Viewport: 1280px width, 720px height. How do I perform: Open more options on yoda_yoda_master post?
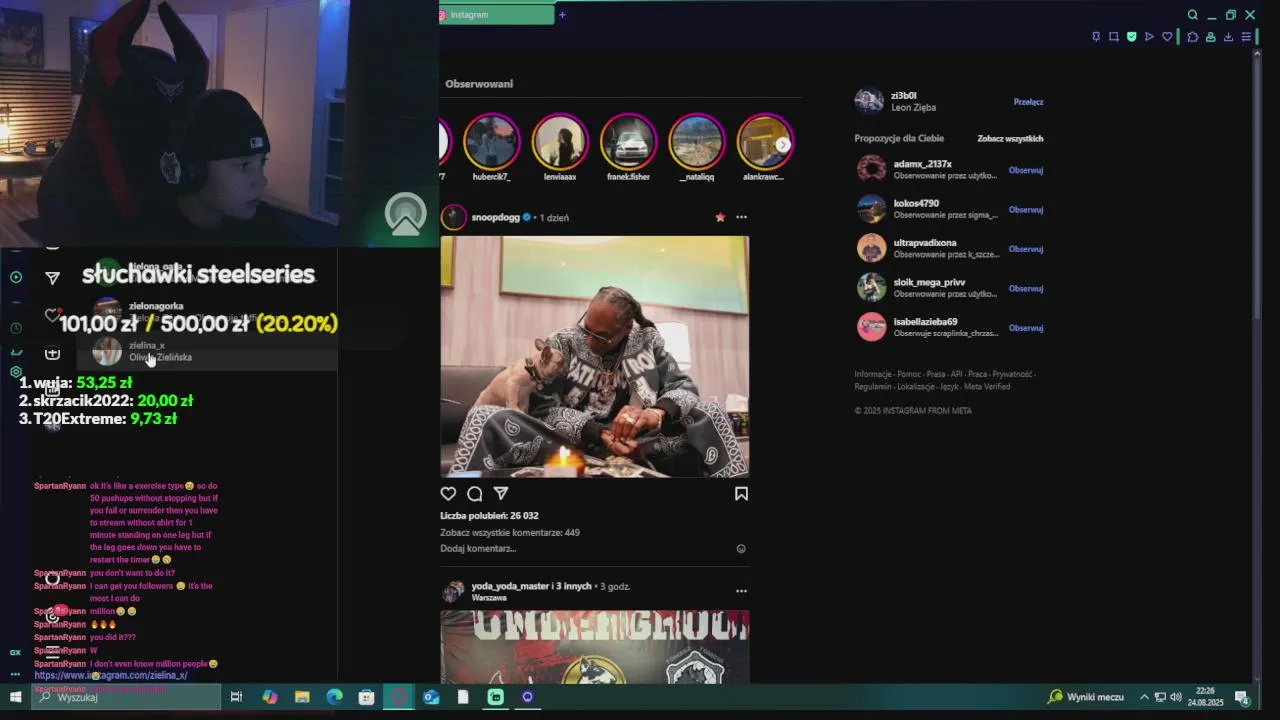(x=741, y=591)
